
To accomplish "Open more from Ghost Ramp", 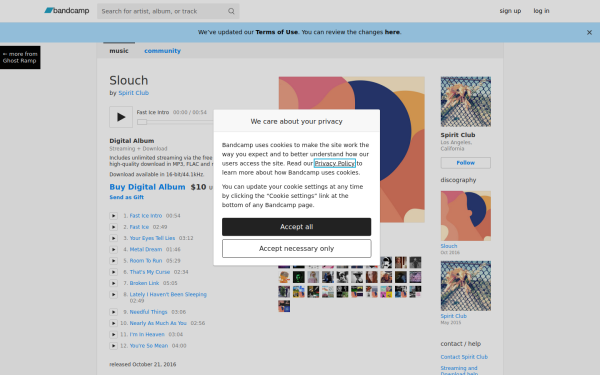I will [20, 57].
